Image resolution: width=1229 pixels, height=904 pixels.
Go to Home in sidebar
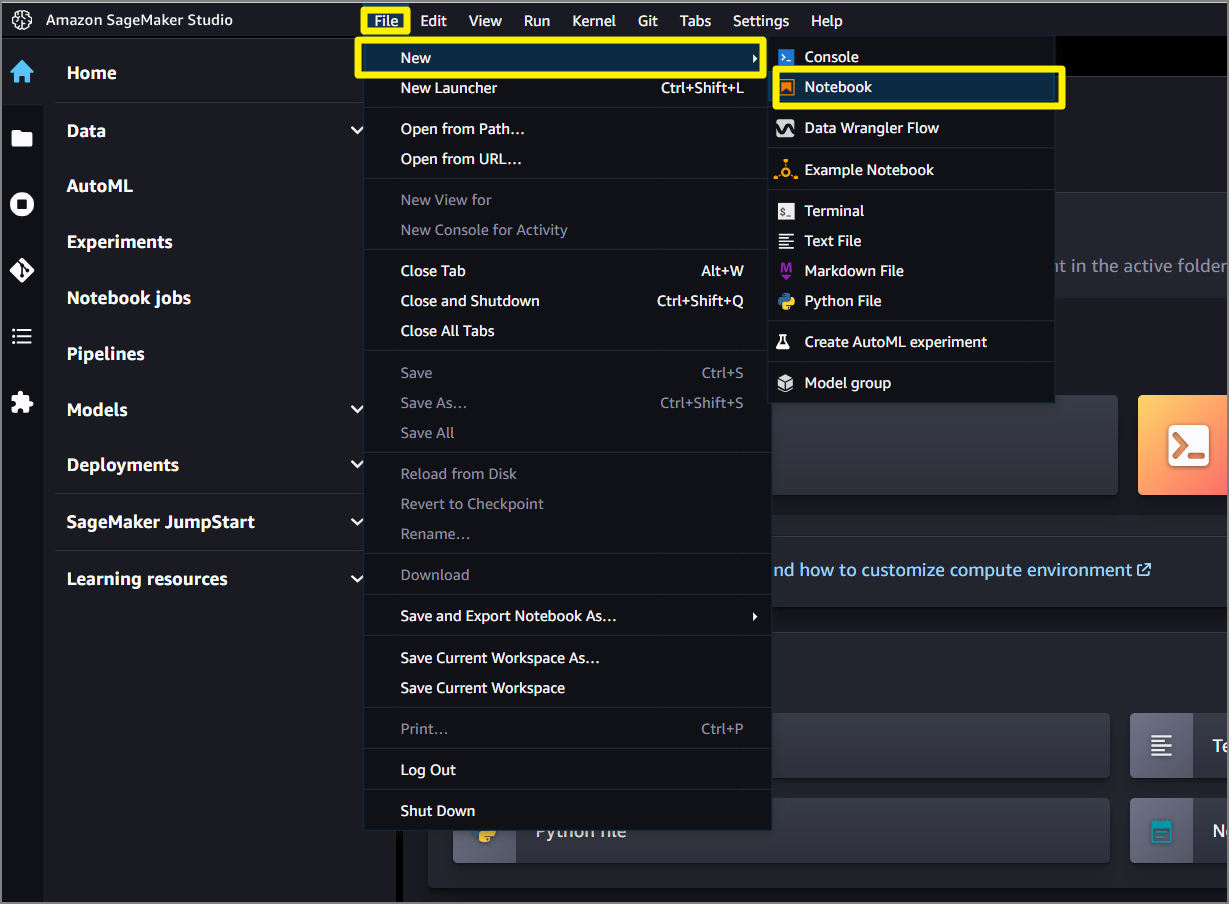[x=91, y=73]
